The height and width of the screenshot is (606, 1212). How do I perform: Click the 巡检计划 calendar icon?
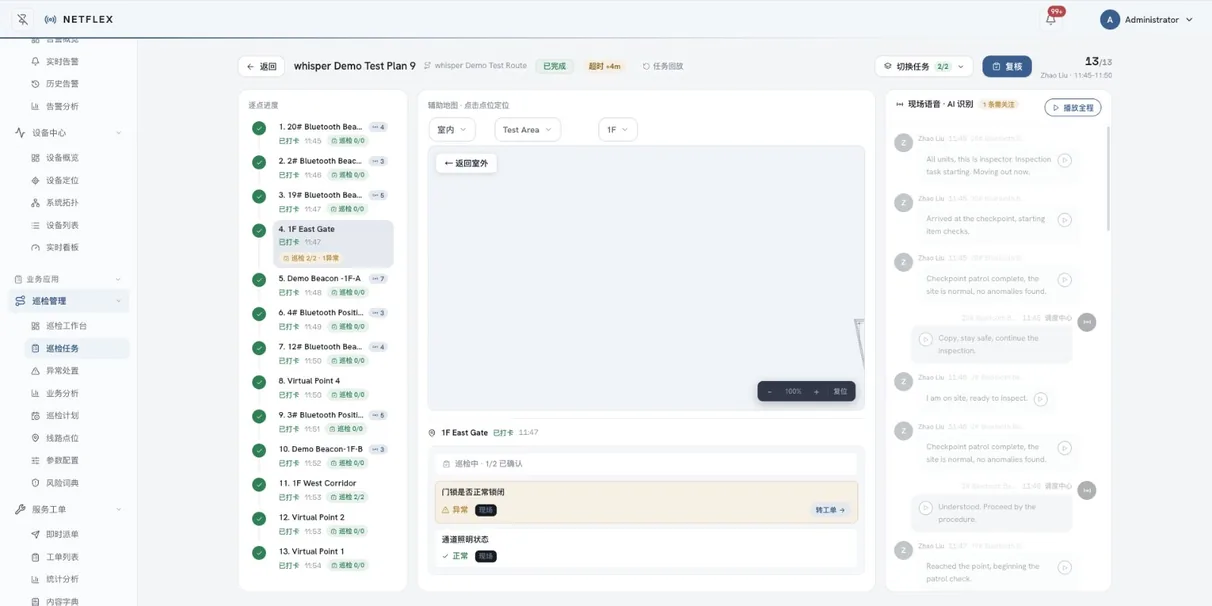point(35,416)
